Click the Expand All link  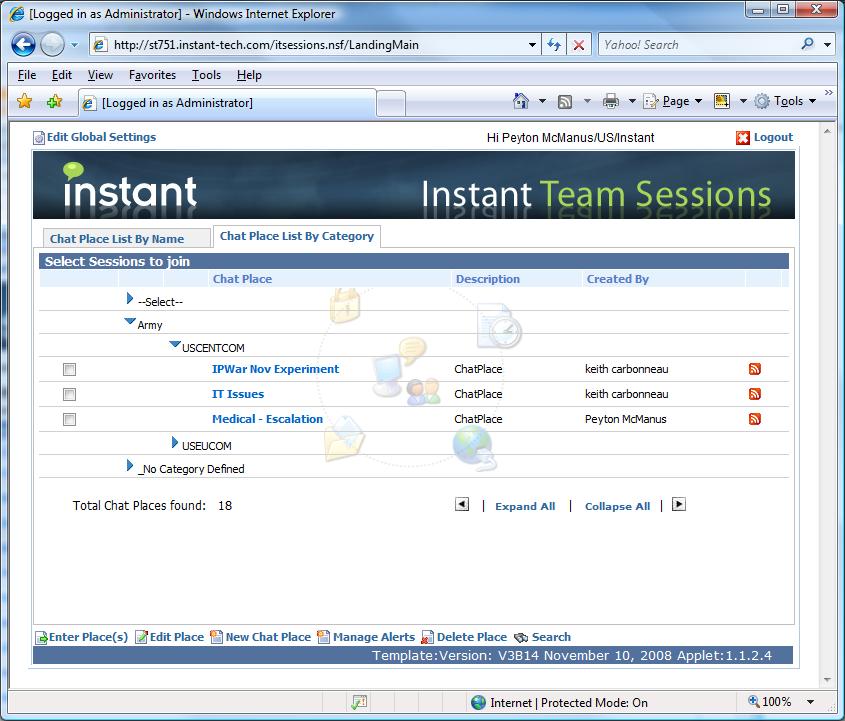pyautogui.click(x=525, y=506)
